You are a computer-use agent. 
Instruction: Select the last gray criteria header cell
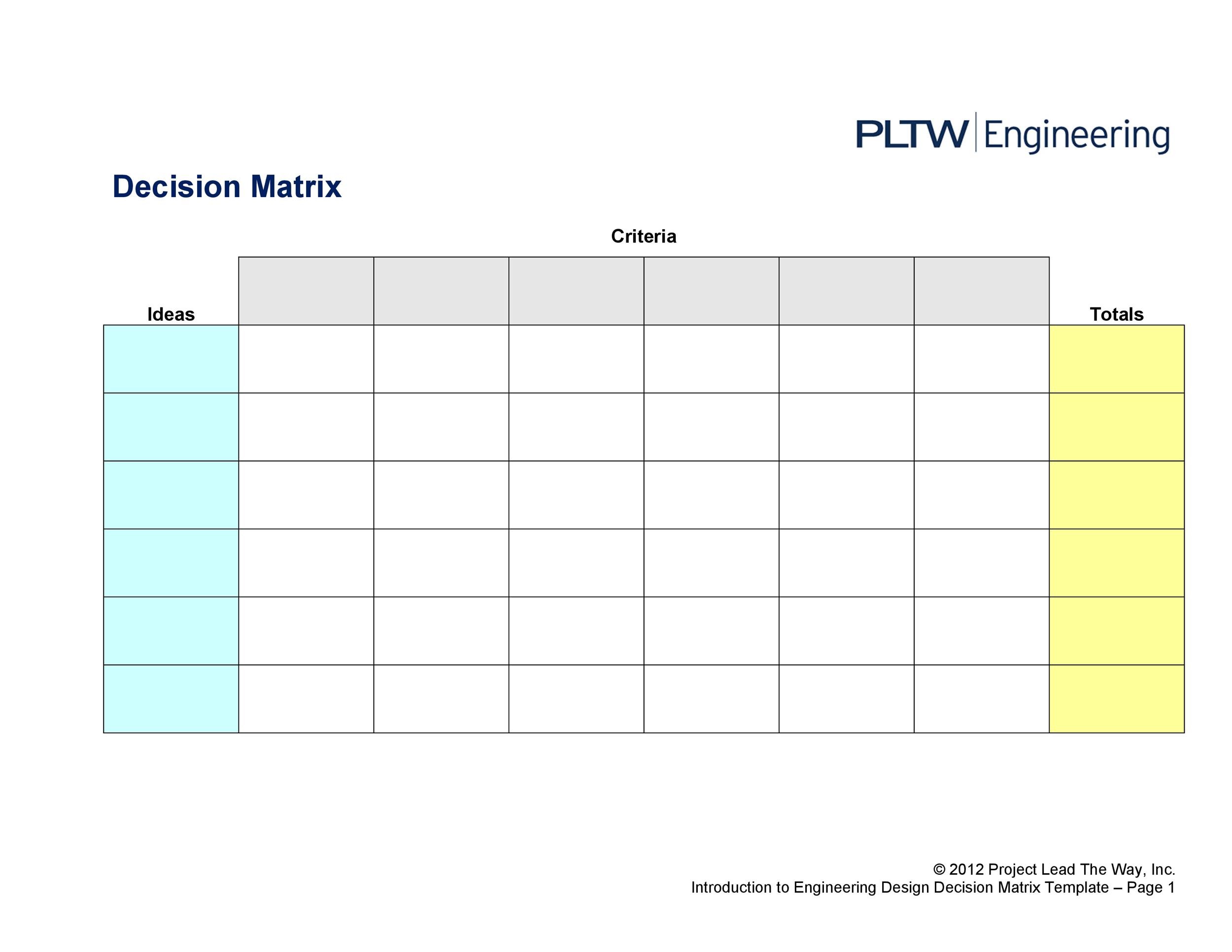click(x=982, y=291)
